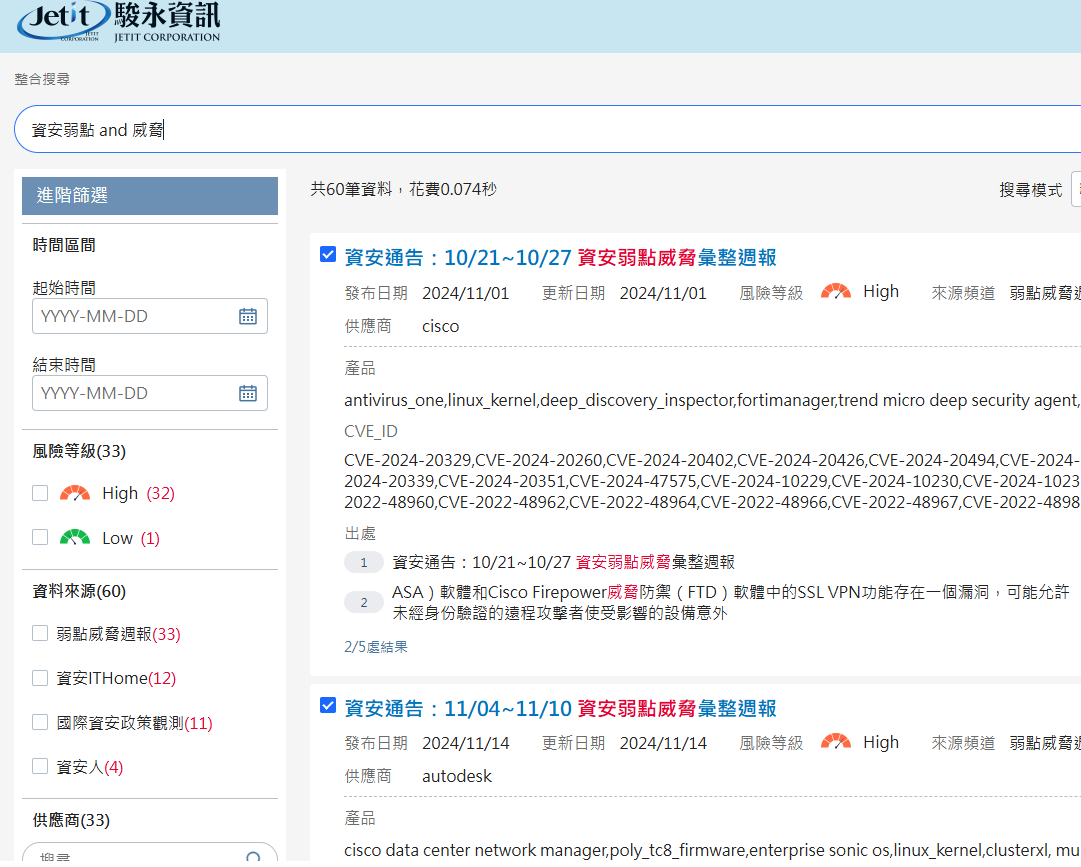Image resolution: width=1081 pixels, height=867 pixels.
Task: Uncheck the 11/04~11/10 report checkbox
Action: click(x=328, y=705)
